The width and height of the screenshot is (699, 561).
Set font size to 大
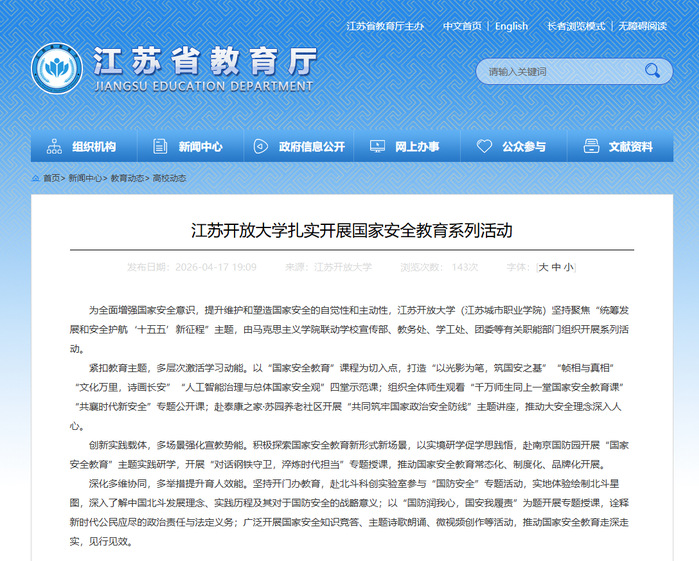[543, 267]
